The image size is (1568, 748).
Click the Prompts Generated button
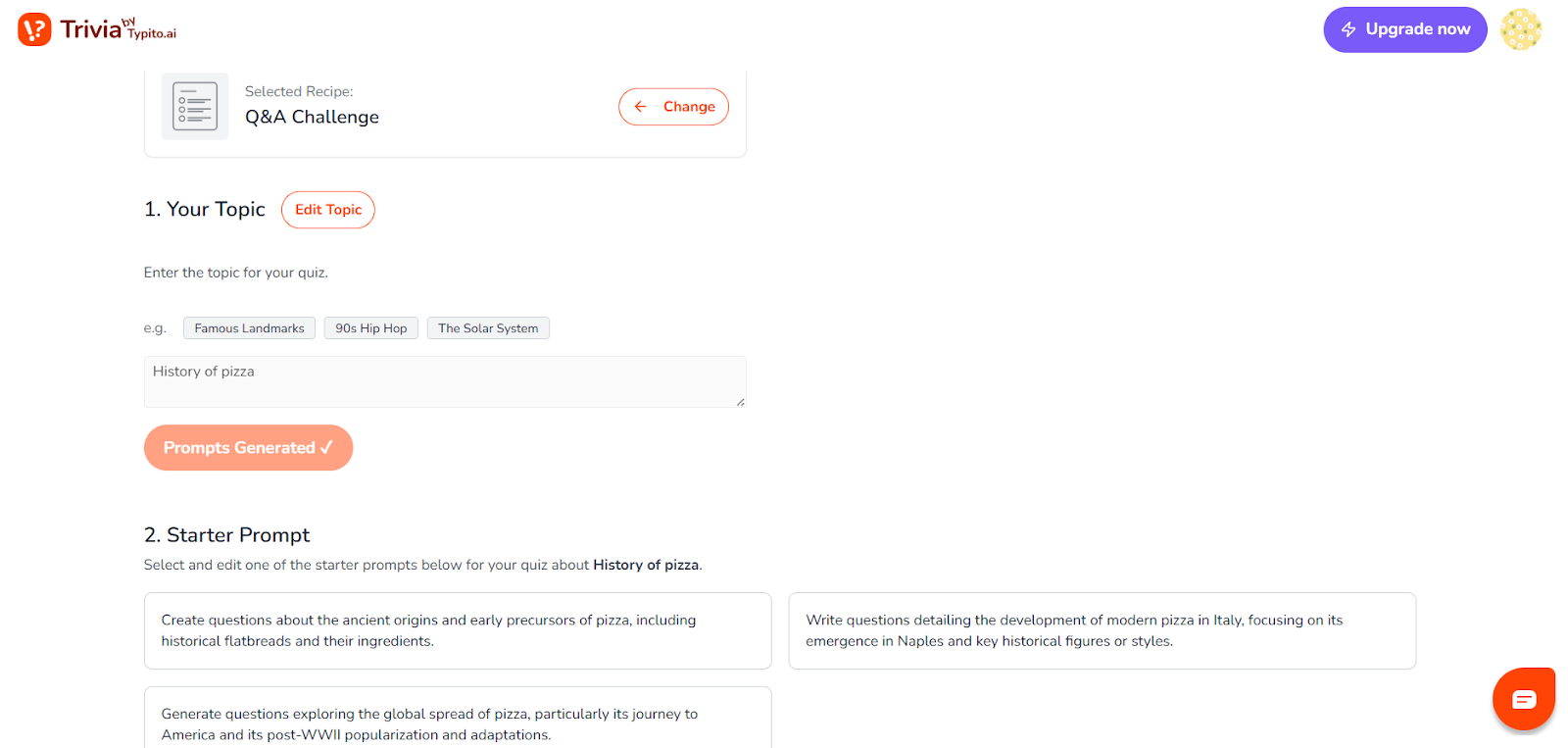coord(248,448)
